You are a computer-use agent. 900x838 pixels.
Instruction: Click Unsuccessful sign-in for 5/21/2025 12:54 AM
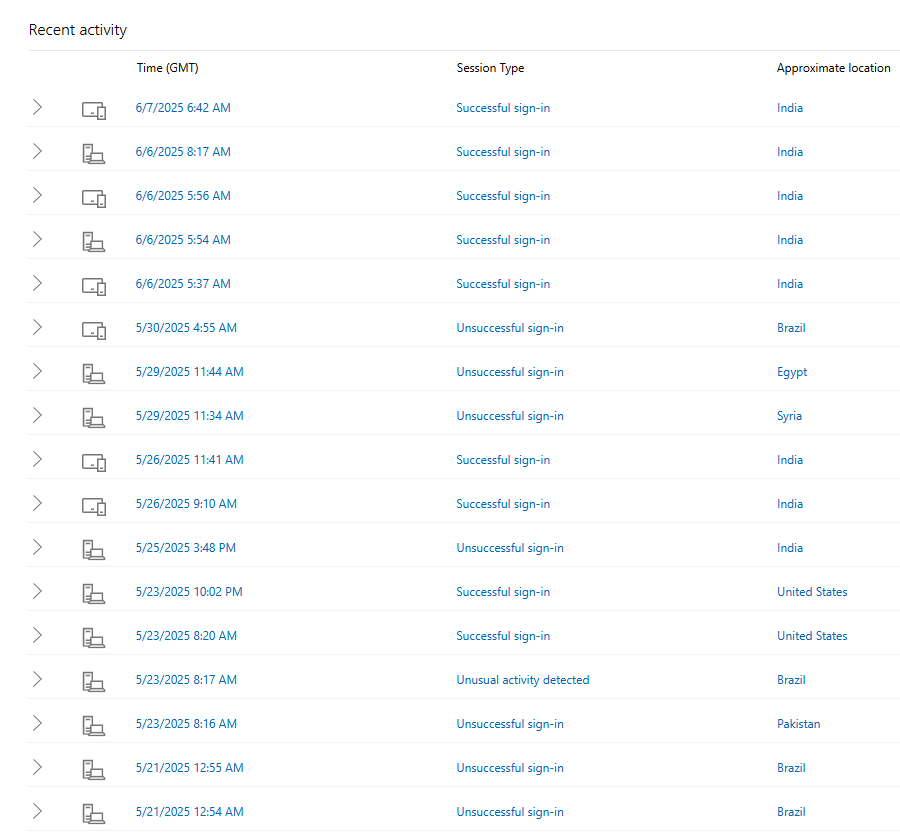[510, 812]
